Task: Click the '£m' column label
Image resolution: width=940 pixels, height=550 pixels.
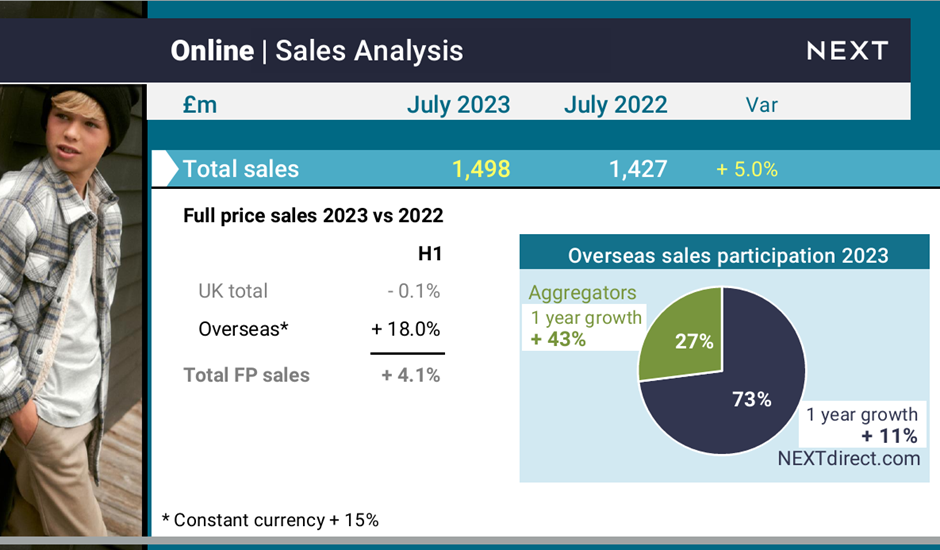Action: pyautogui.click(x=200, y=105)
